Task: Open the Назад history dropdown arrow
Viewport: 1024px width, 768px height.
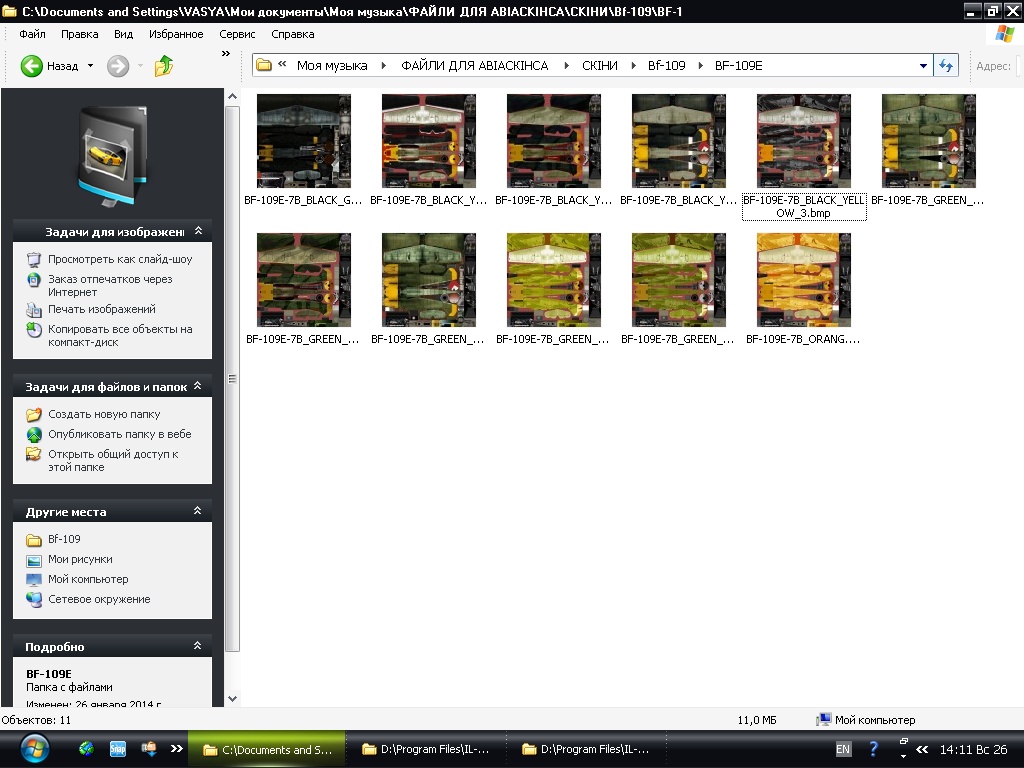Action: click(x=90, y=66)
